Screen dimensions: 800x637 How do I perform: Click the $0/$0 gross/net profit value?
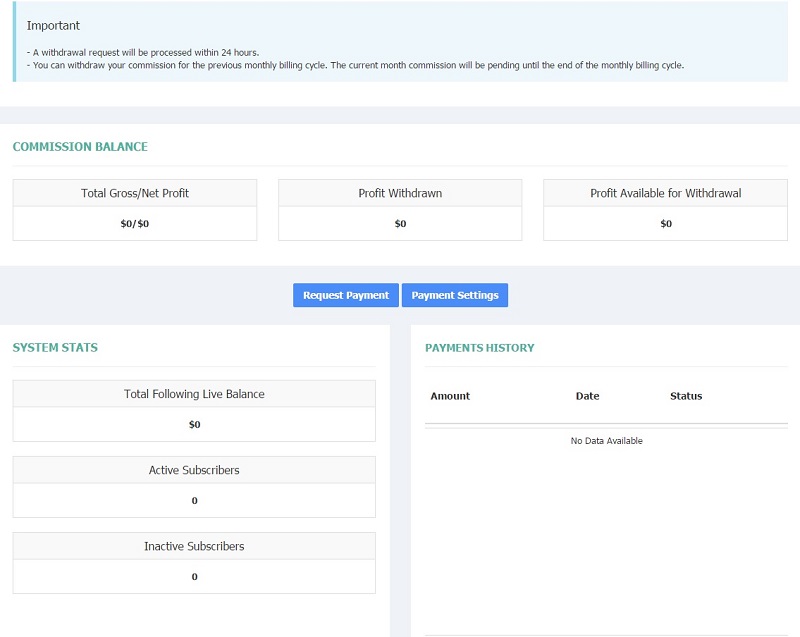pyautogui.click(x=135, y=224)
